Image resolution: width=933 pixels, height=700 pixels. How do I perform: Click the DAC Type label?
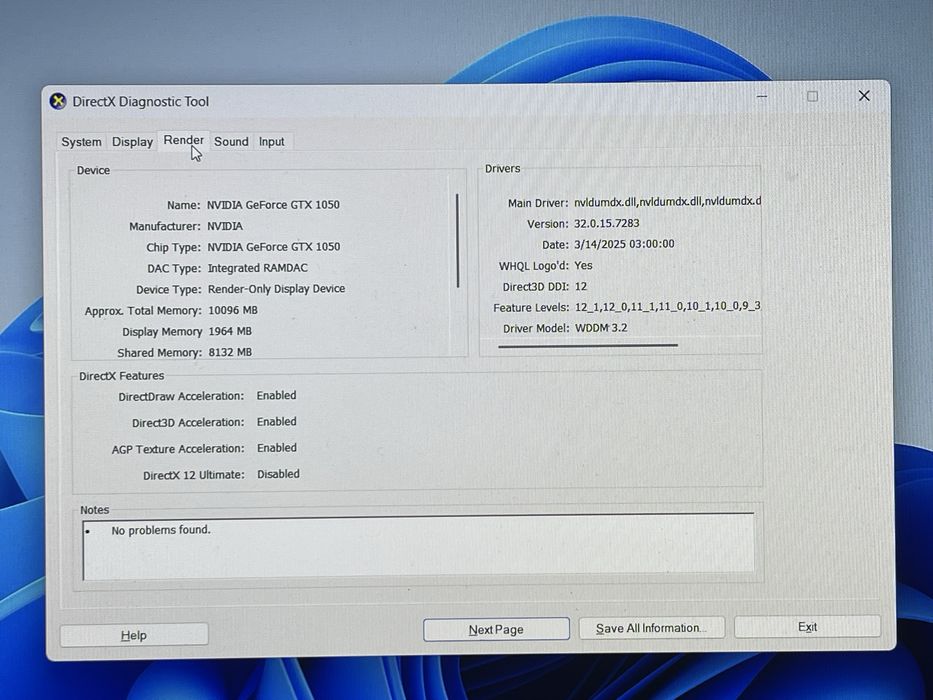tap(174, 268)
